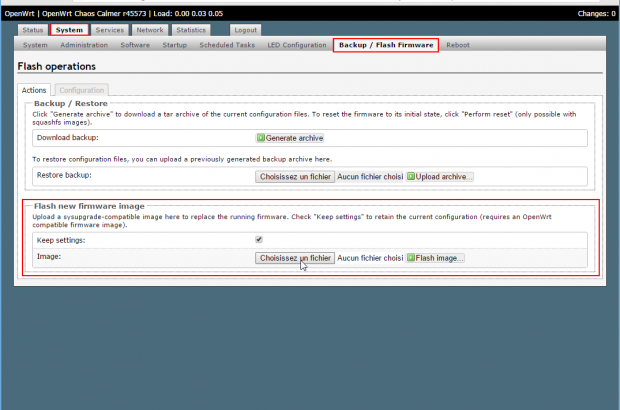Click the Flash image button
Image resolution: width=620 pixels, height=410 pixels.
[434, 258]
